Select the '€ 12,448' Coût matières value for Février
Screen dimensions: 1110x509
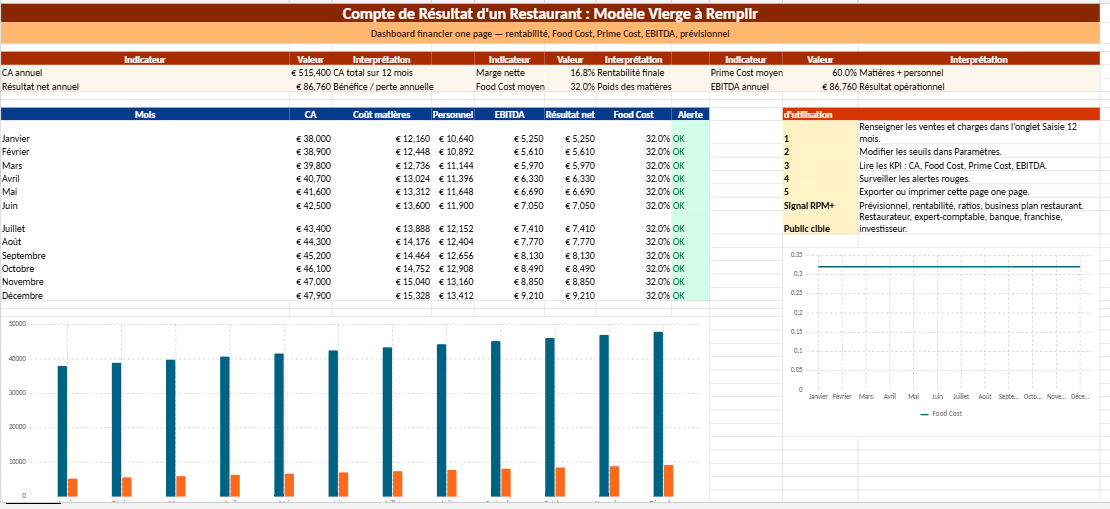coord(382,152)
